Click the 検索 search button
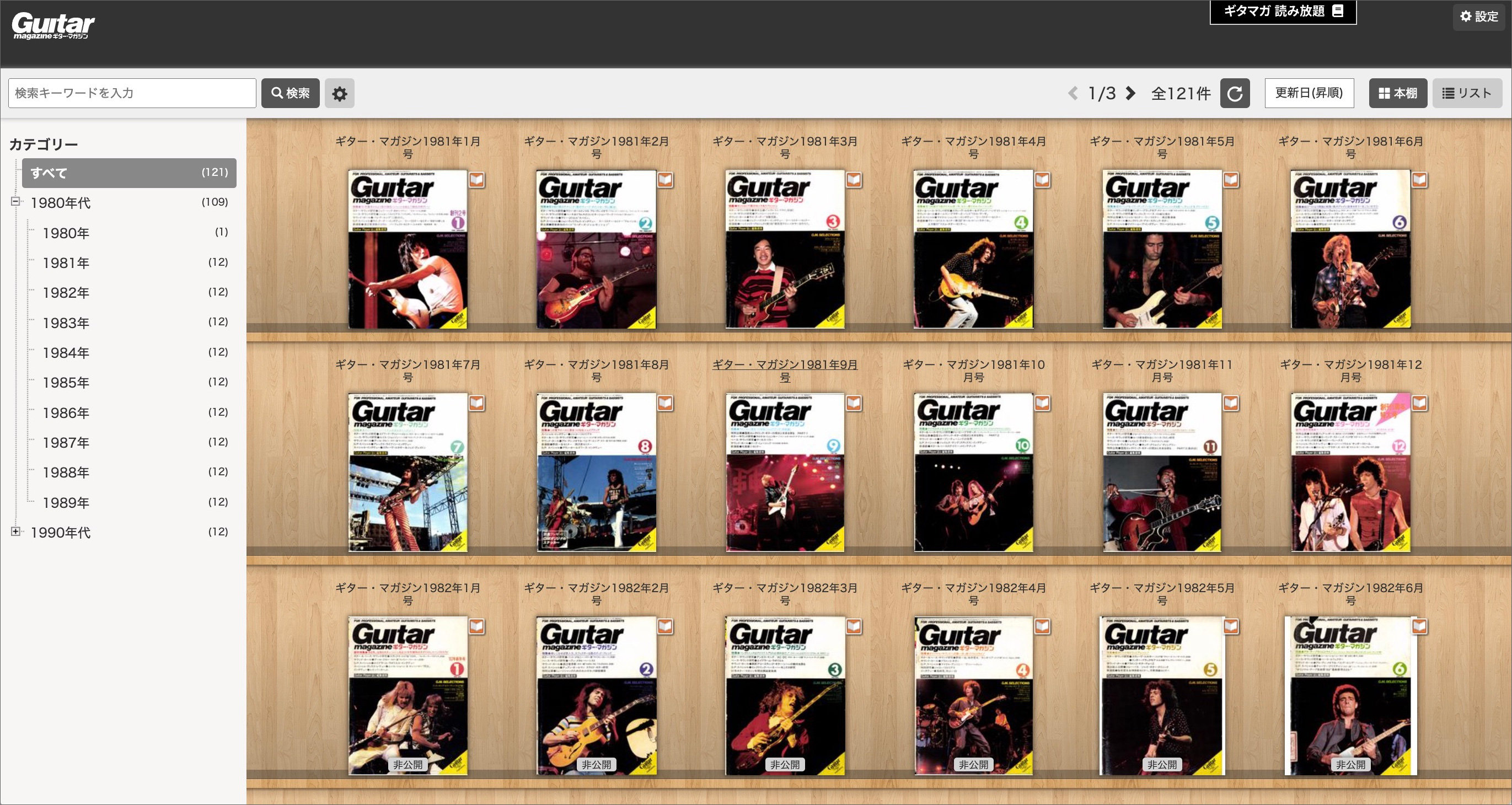Image resolution: width=1512 pixels, height=805 pixels. (290, 93)
